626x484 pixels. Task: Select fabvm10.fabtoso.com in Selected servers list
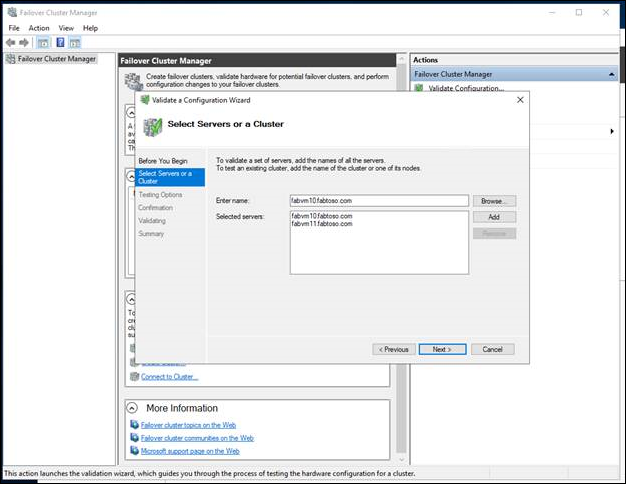coord(322,216)
